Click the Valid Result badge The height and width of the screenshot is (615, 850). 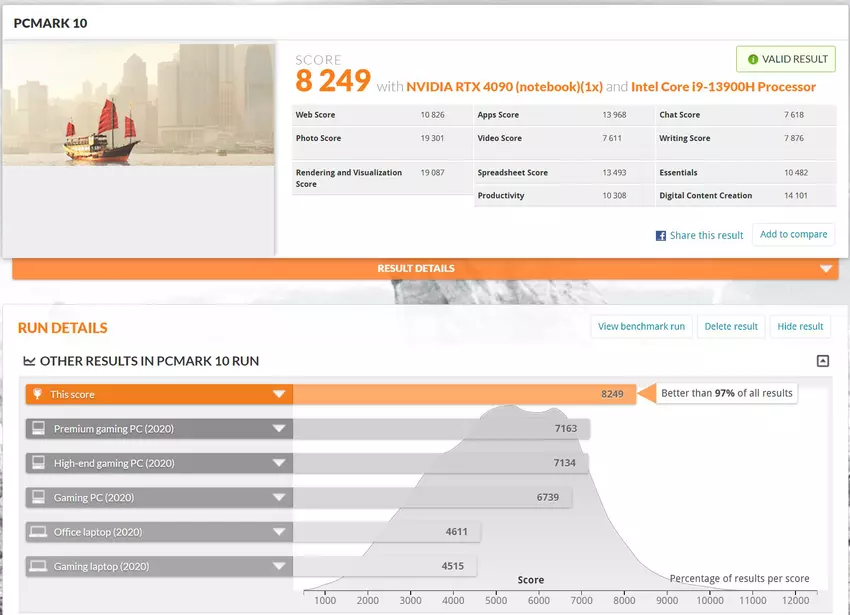tap(785, 59)
